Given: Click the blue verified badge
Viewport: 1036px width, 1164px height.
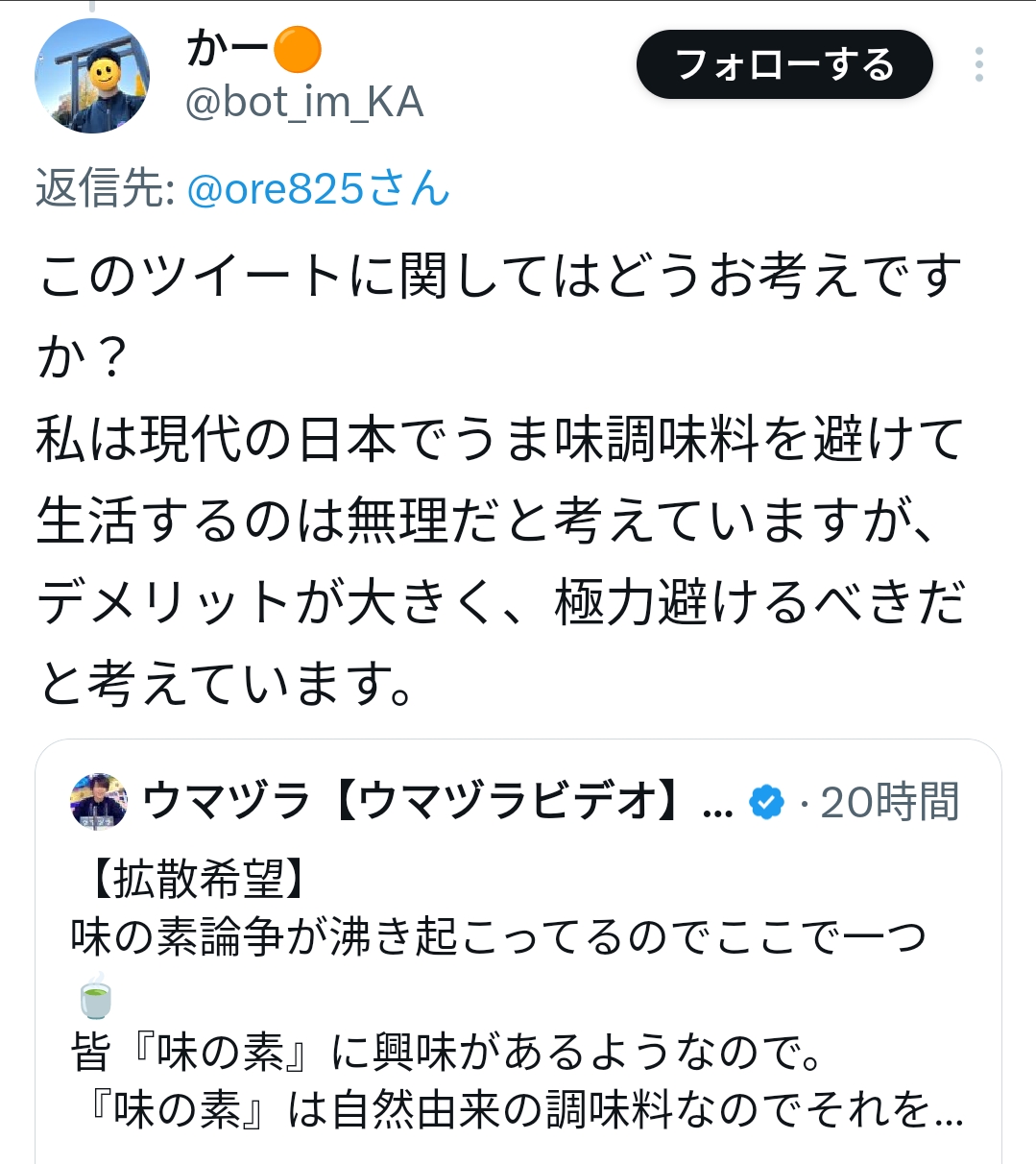Looking at the screenshot, I should coord(766,802).
